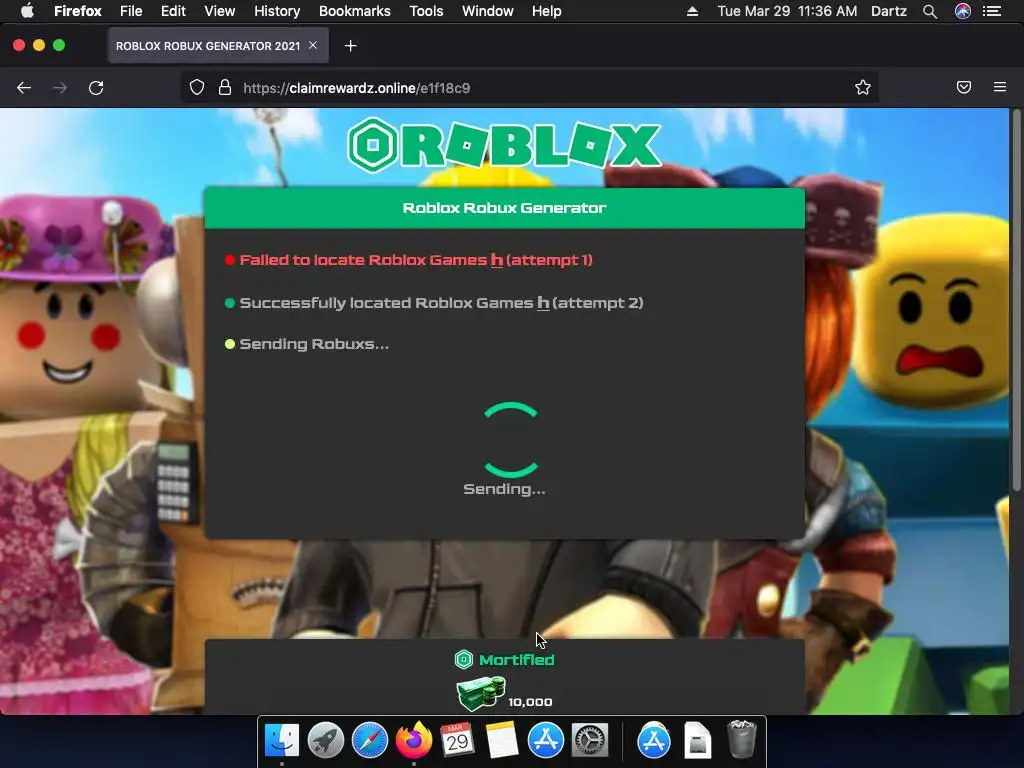This screenshot has width=1024, height=768.
Task: Click the date and time display
Action: [787, 11]
